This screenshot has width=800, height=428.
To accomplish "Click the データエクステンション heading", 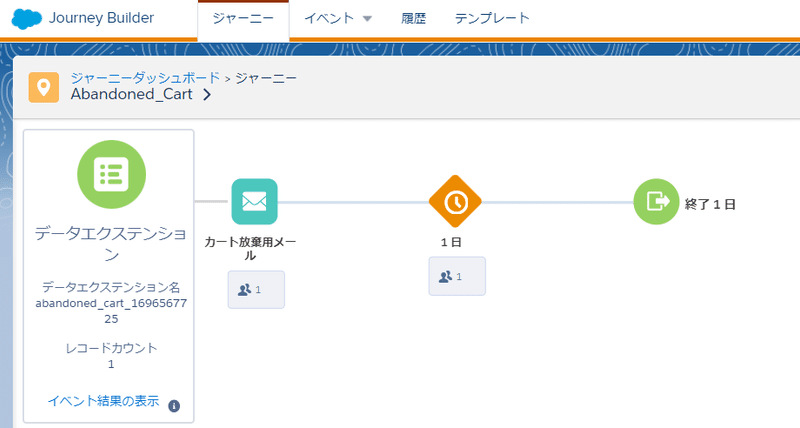I will tap(111, 244).
